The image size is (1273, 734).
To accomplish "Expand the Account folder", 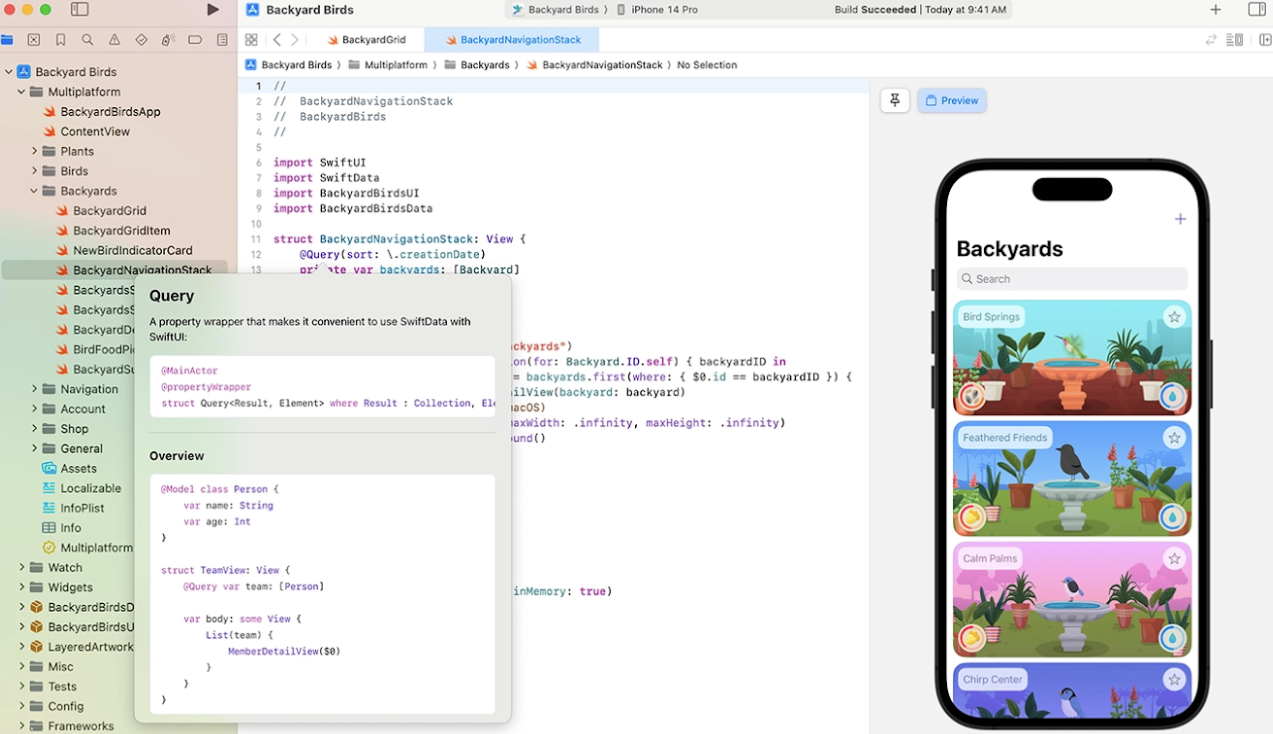I will click(x=34, y=409).
